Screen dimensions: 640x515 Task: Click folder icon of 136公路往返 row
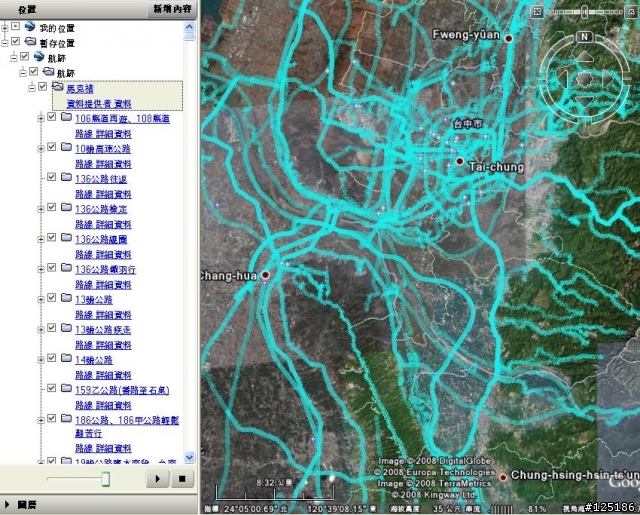[66, 177]
